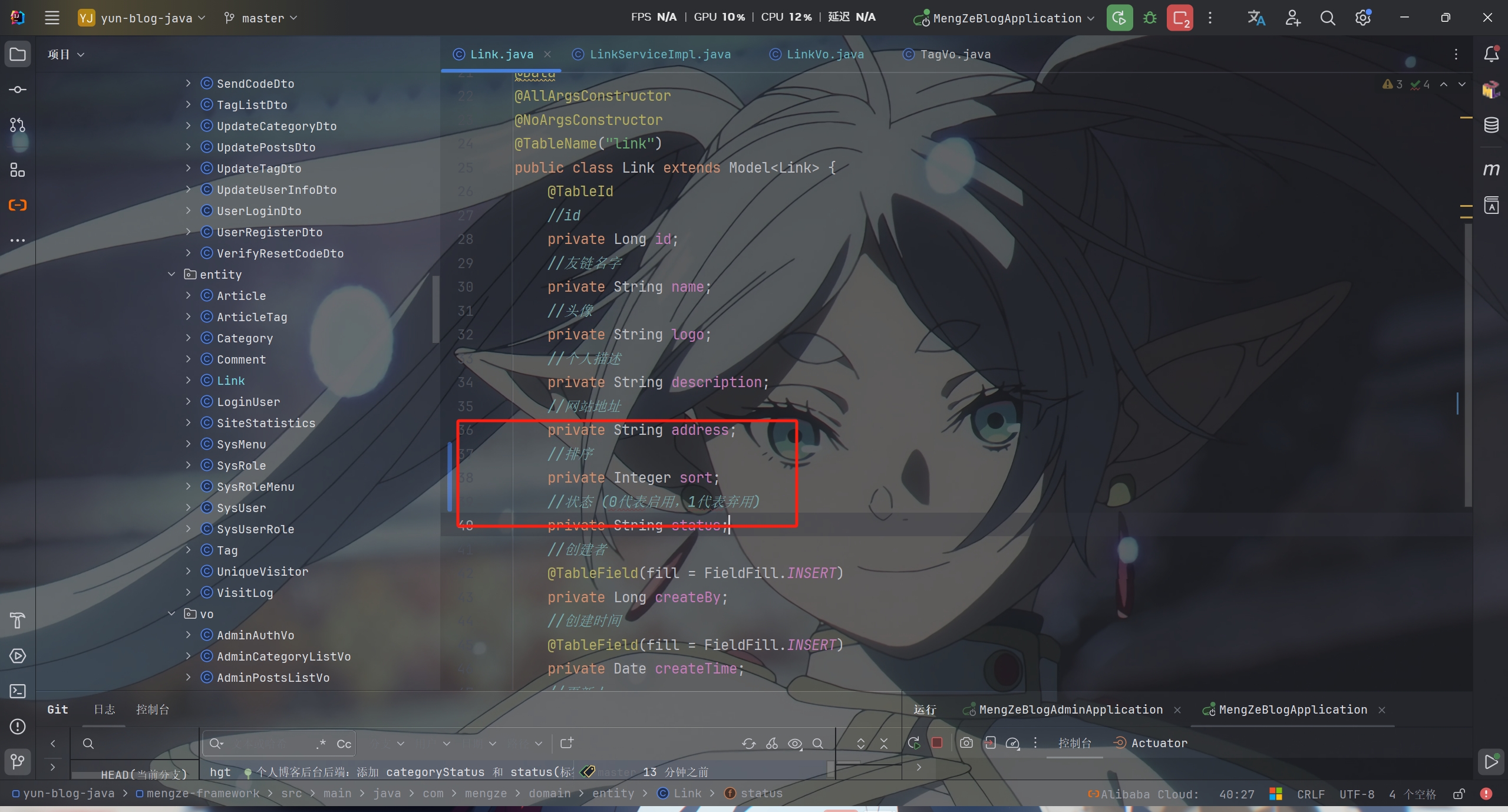Toggle regex option in the Git log search
Viewport: 1508px width, 812px height.
click(321, 744)
